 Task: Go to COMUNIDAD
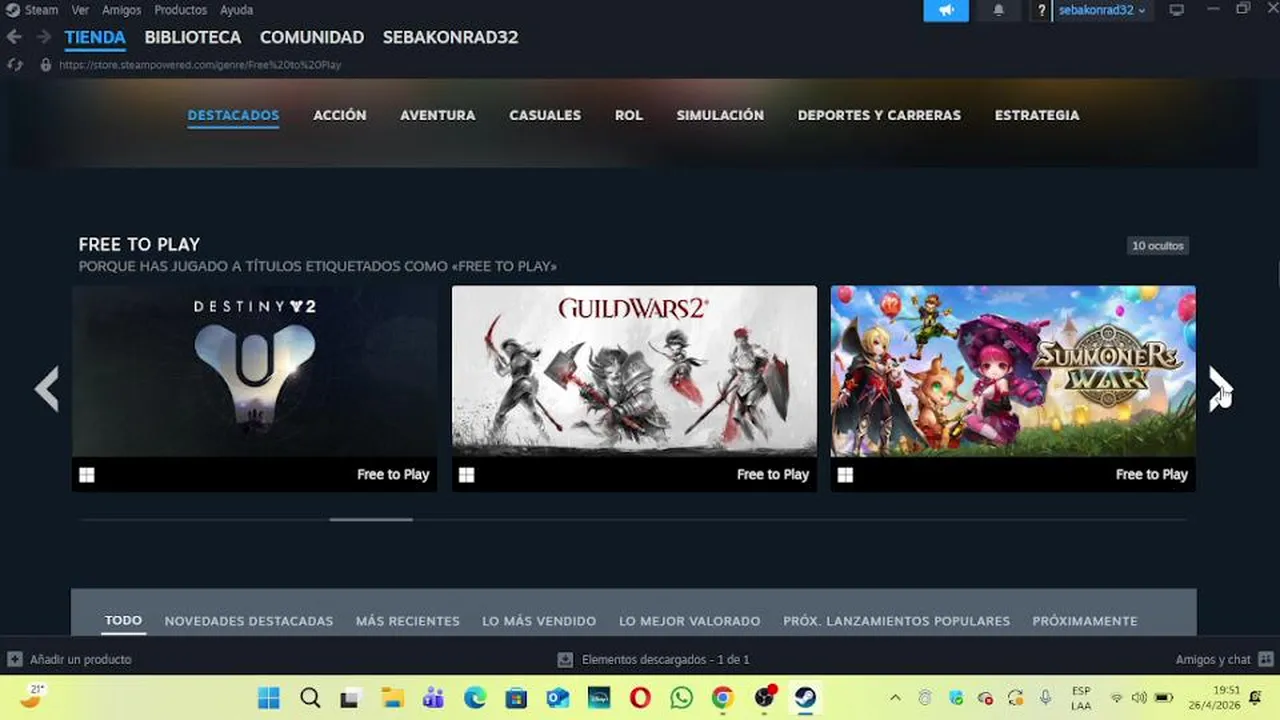[x=312, y=37]
